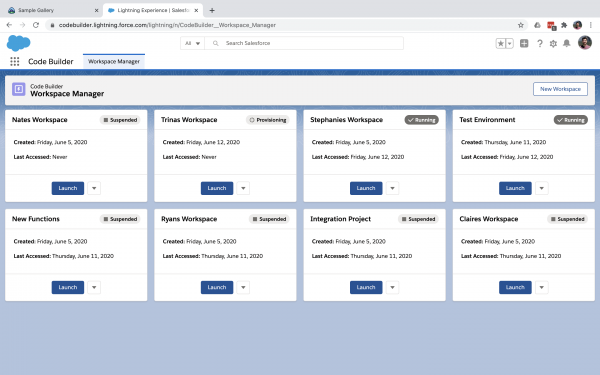The image size is (600, 375).
Task: Click the New Workspace button
Action: point(560,89)
